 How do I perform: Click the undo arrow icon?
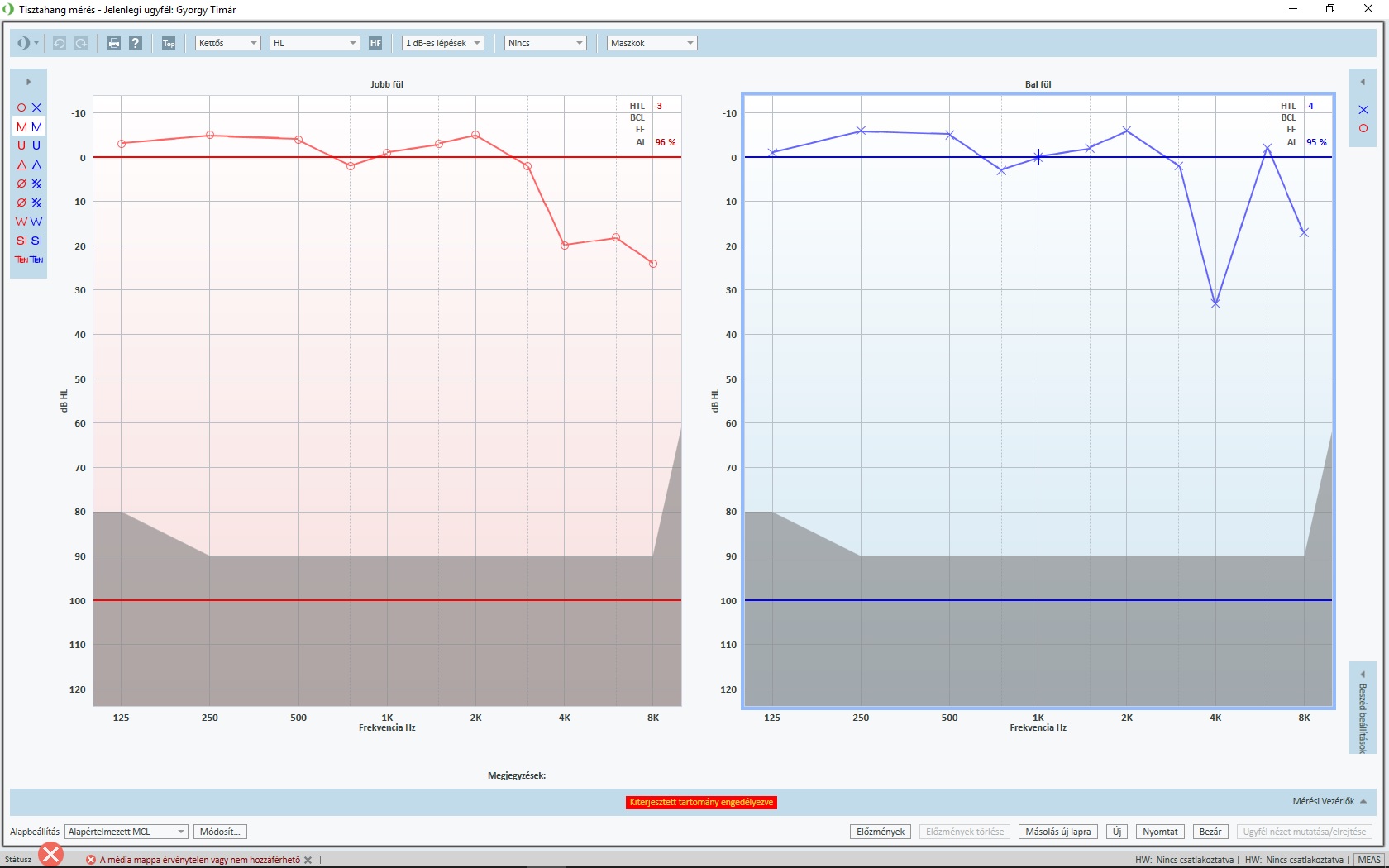click(60, 43)
